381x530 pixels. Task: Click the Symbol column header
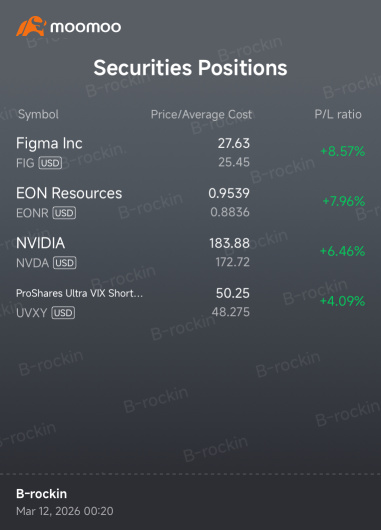(38, 115)
